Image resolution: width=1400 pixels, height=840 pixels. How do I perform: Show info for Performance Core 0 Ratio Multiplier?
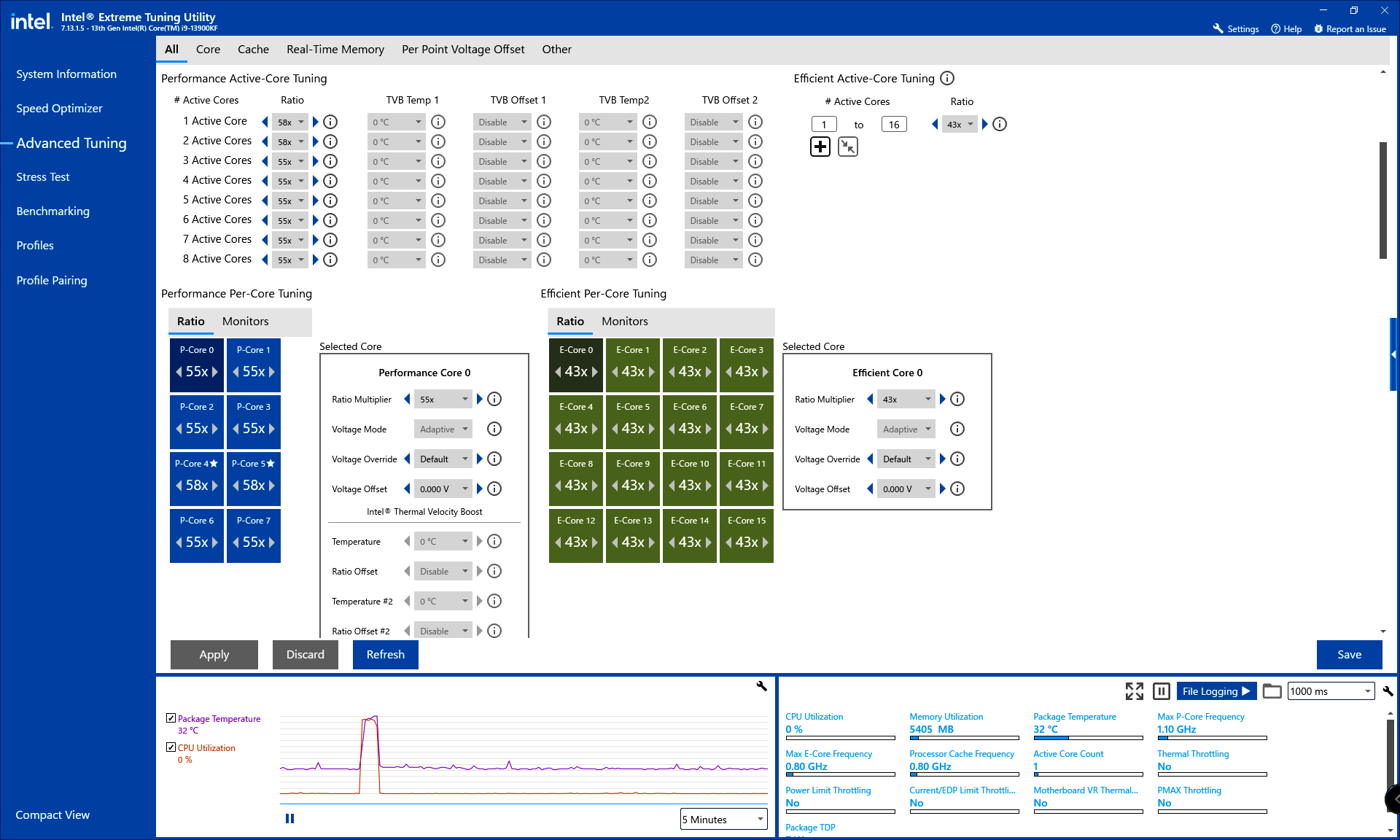pos(494,399)
